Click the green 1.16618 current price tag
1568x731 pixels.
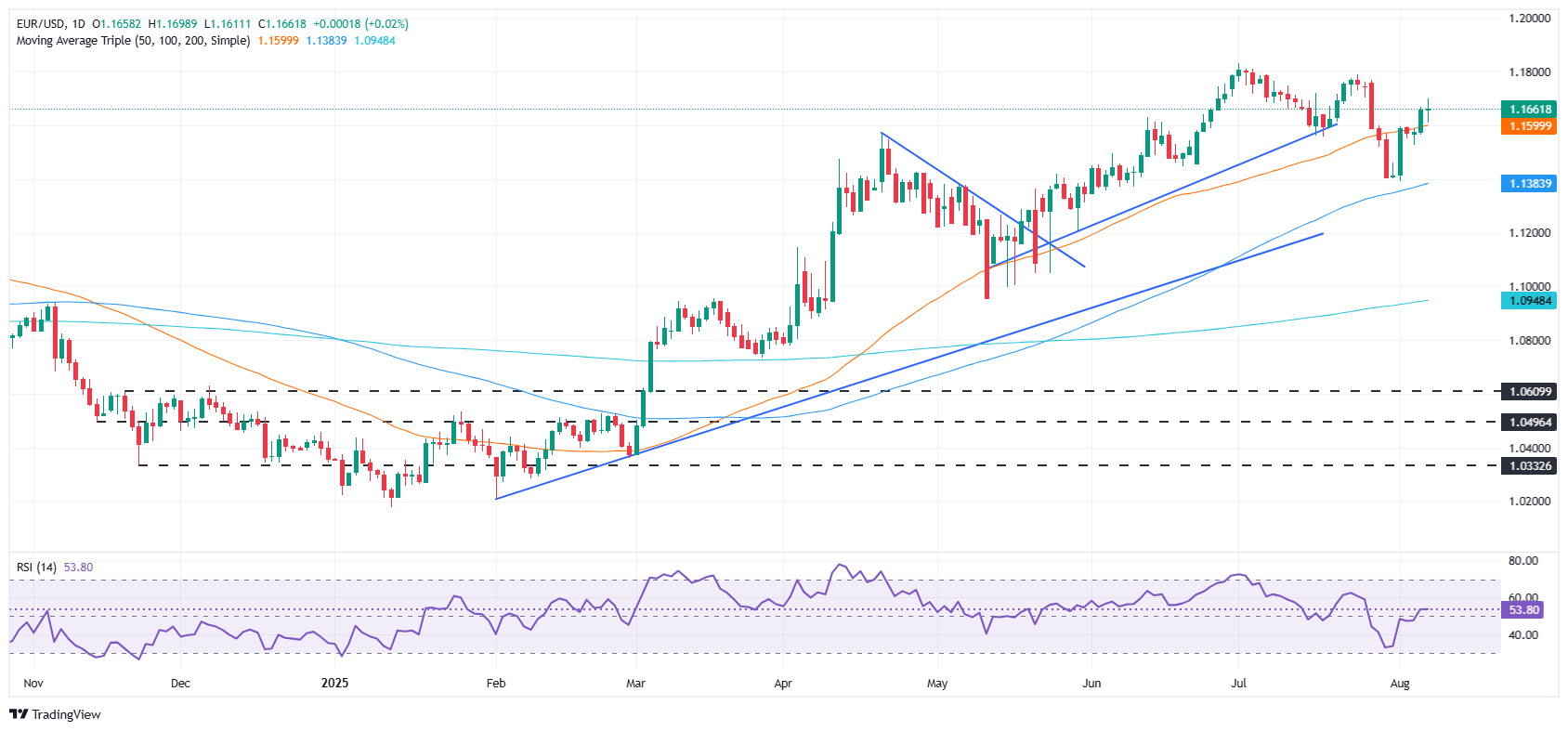(x=1529, y=110)
